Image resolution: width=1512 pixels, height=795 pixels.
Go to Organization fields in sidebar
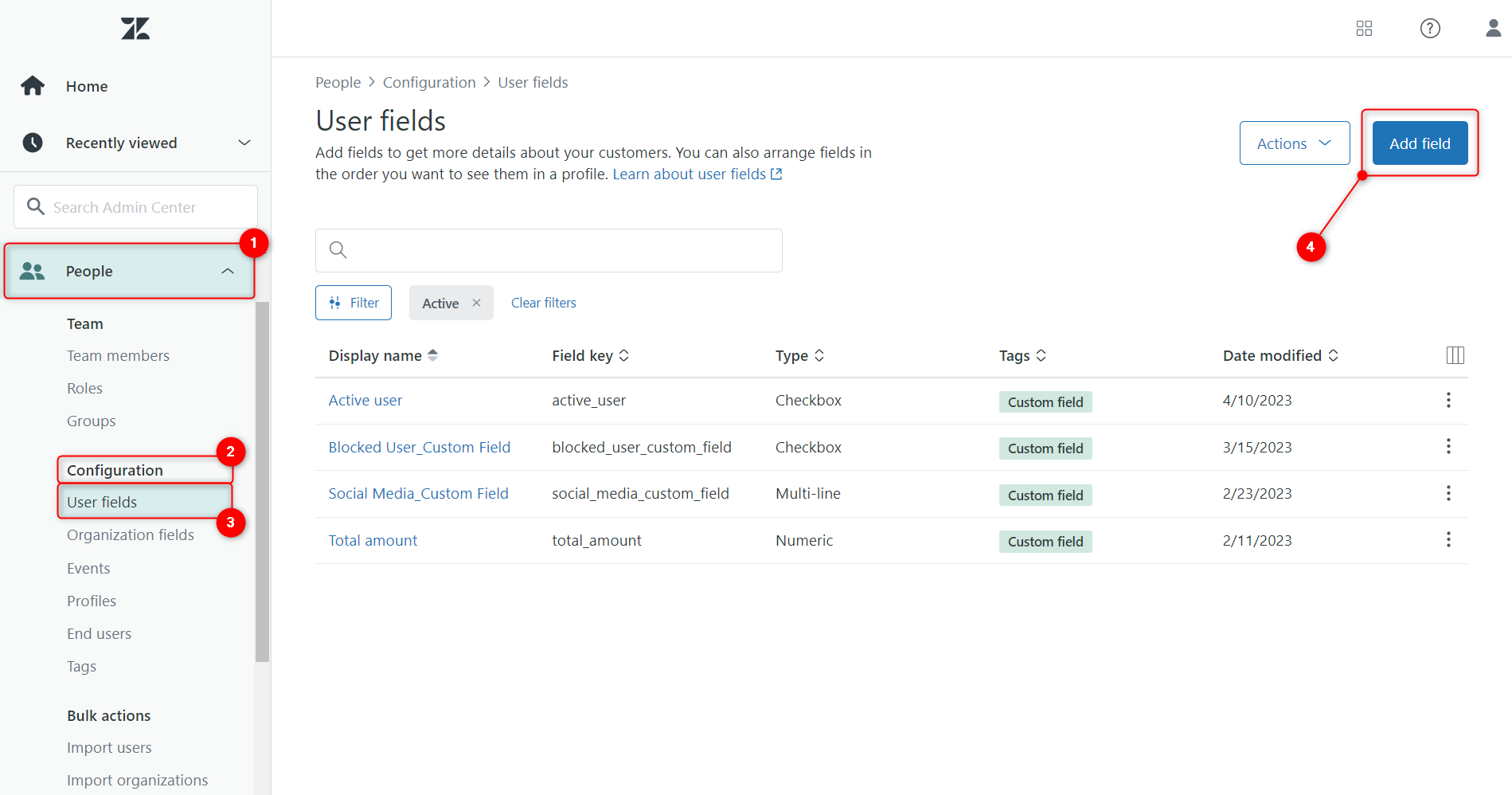coord(131,535)
